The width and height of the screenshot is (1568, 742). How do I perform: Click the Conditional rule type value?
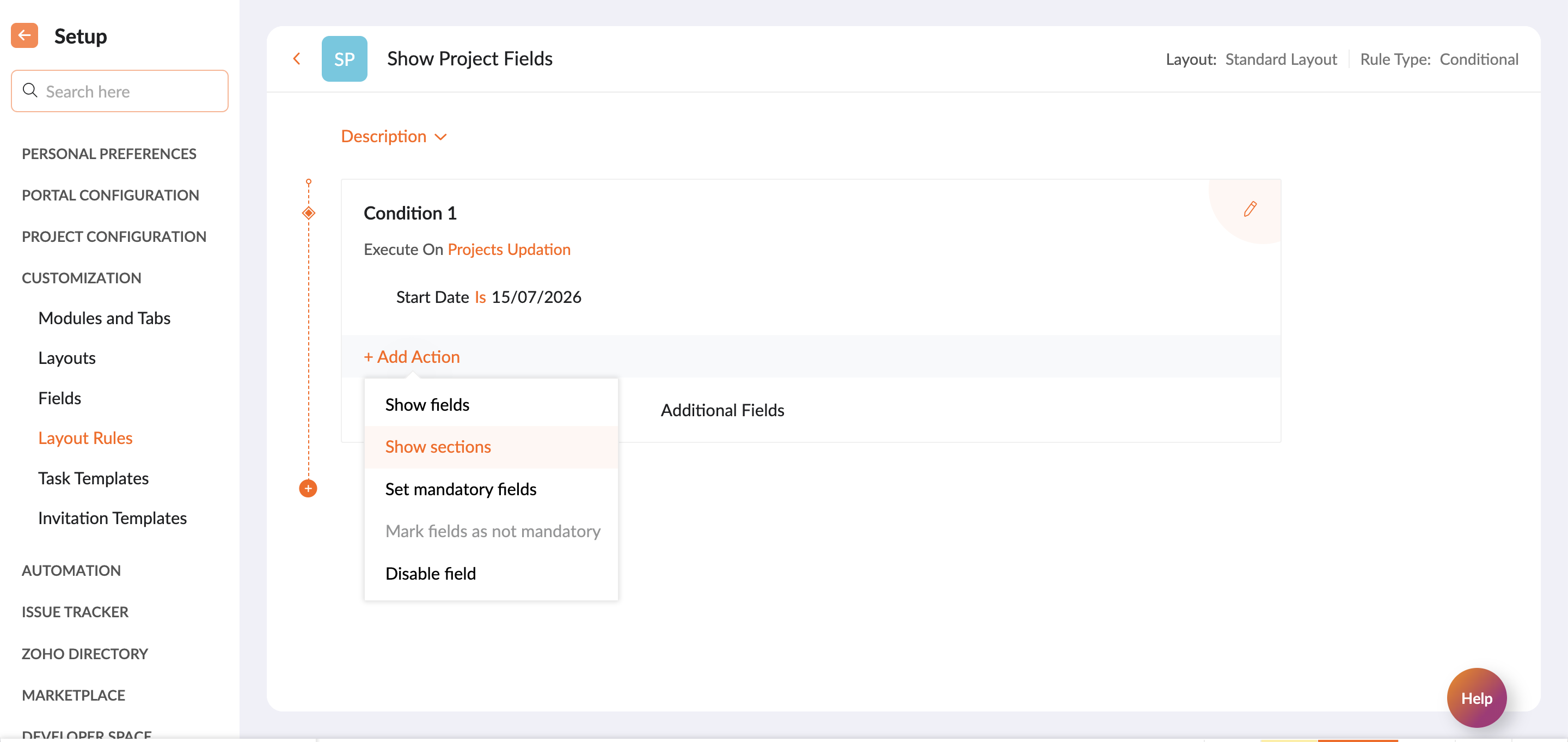[1479, 59]
